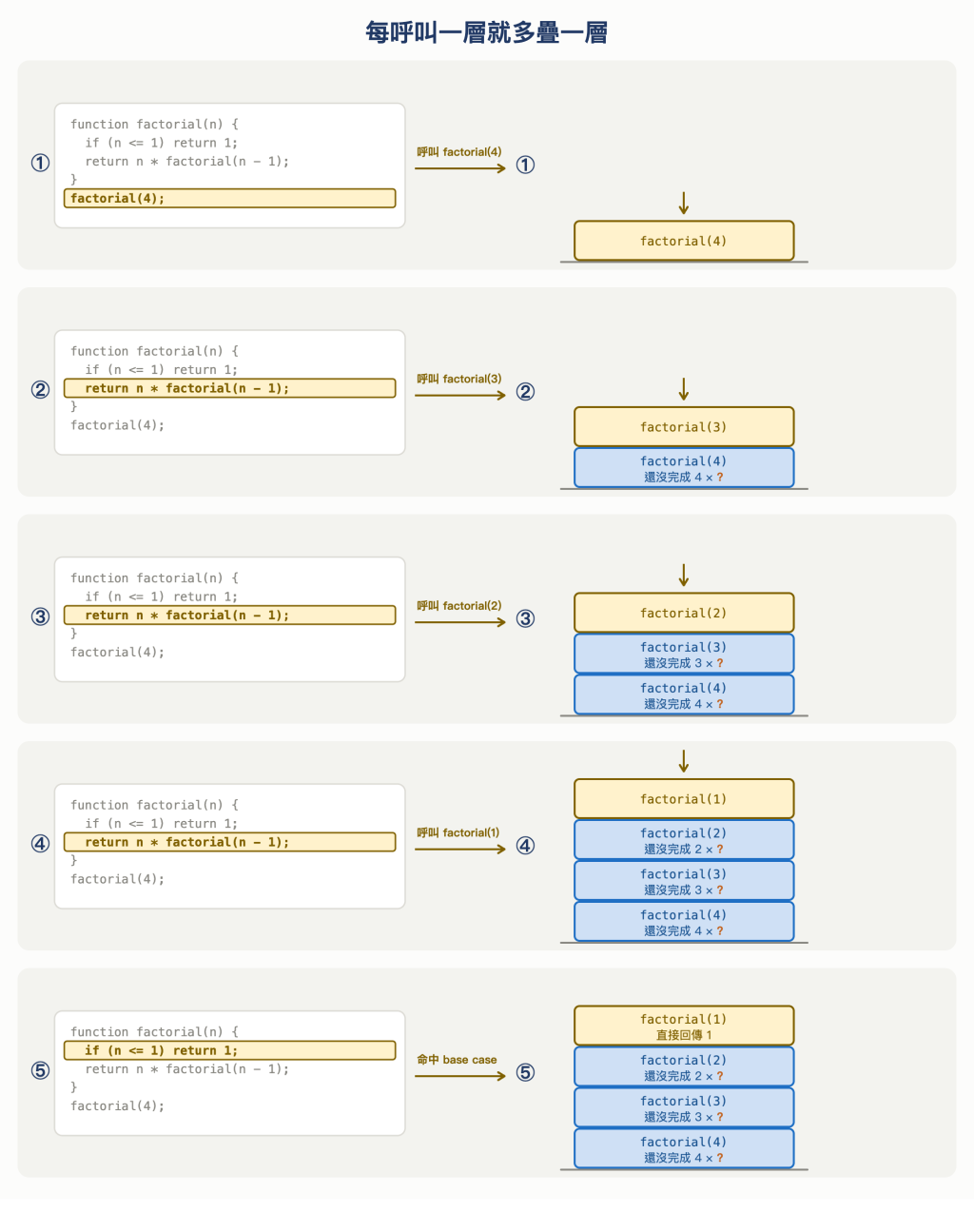Screen dimensions: 974x1232
Task: Click the down arrow above the yellow factorial(1) frame in step 4
Action: click(x=683, y=761)
